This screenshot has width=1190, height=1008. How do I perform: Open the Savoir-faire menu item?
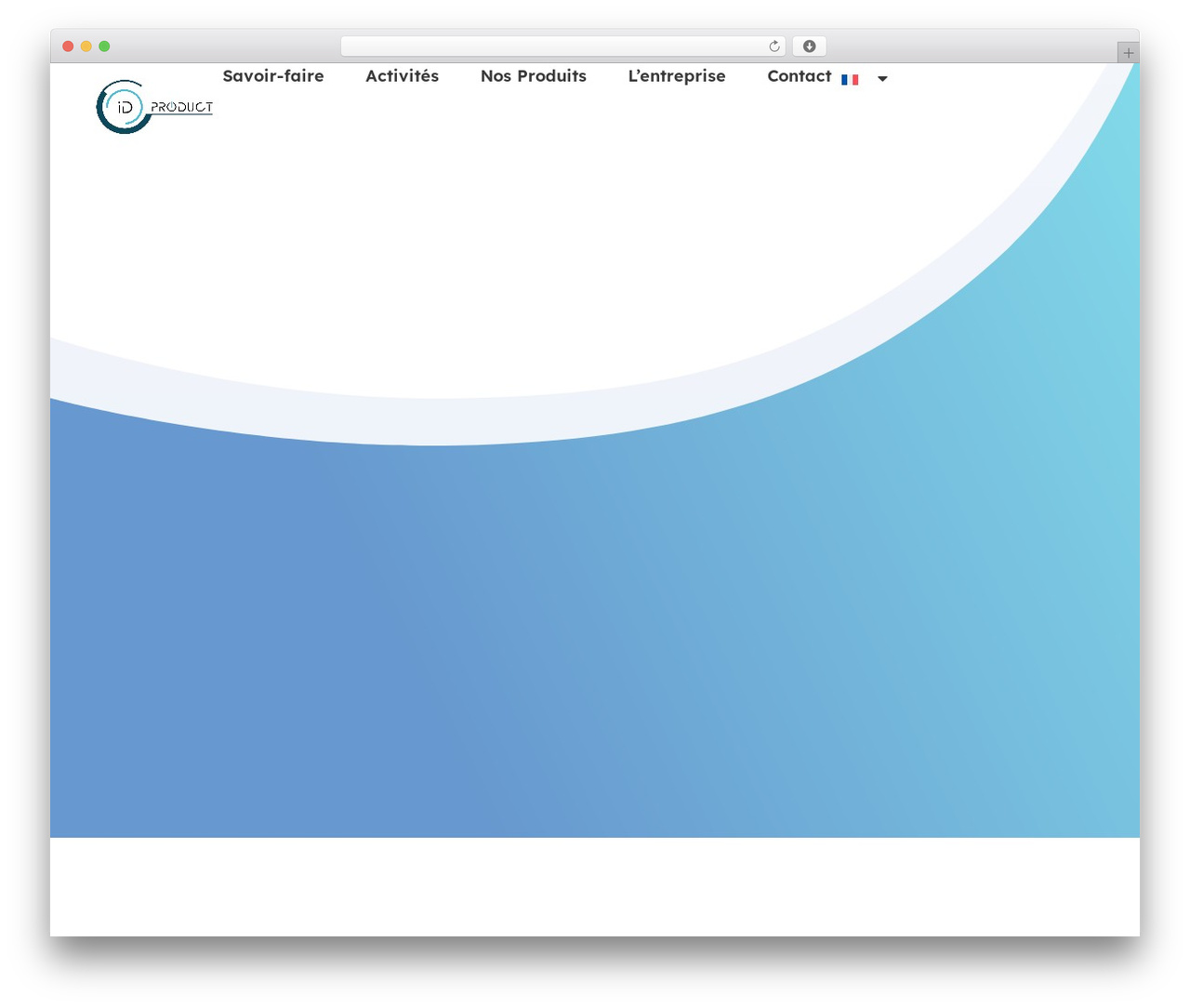click(273, 76)
